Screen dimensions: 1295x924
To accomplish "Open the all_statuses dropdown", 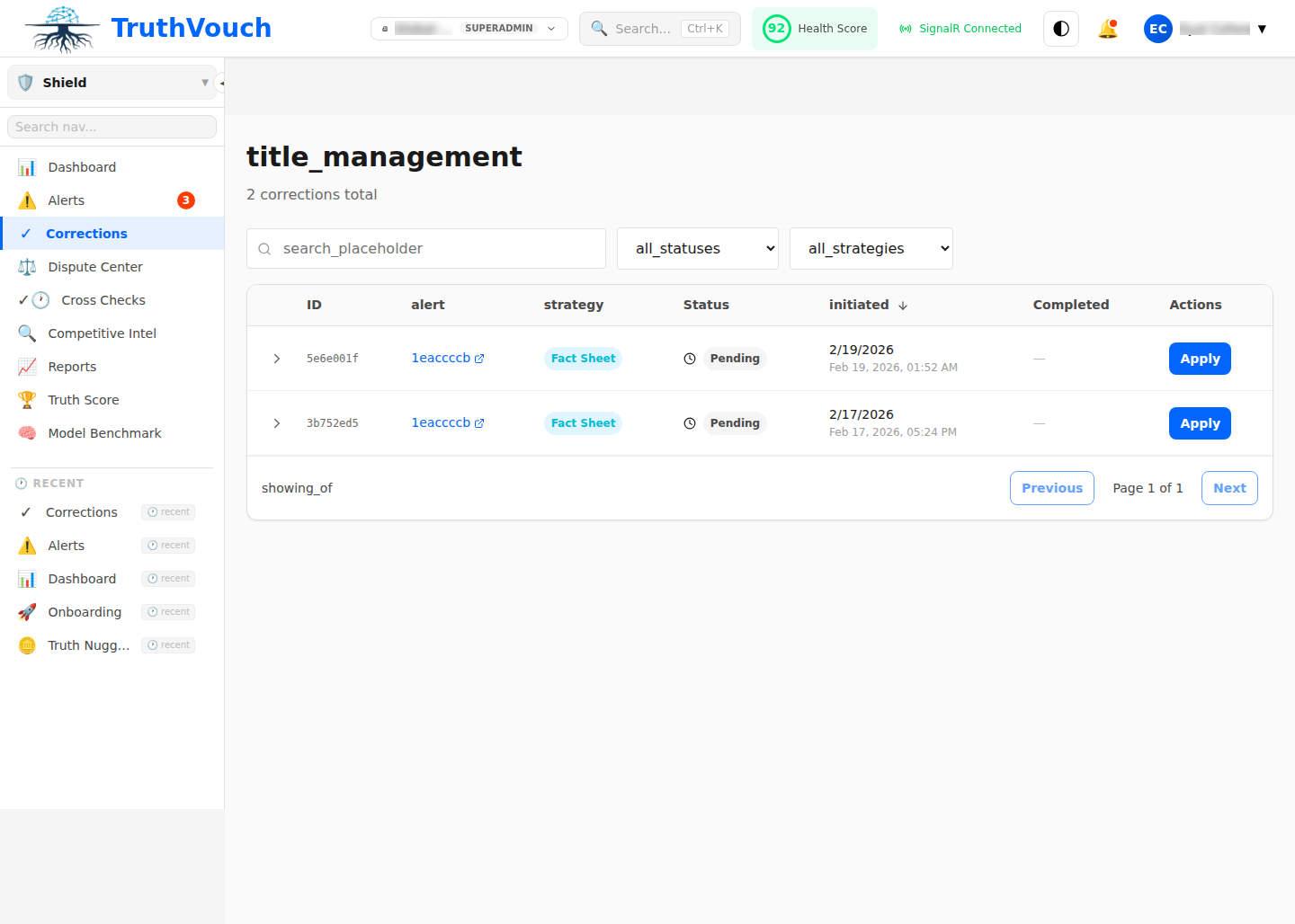I will click(x=697, y=248).
